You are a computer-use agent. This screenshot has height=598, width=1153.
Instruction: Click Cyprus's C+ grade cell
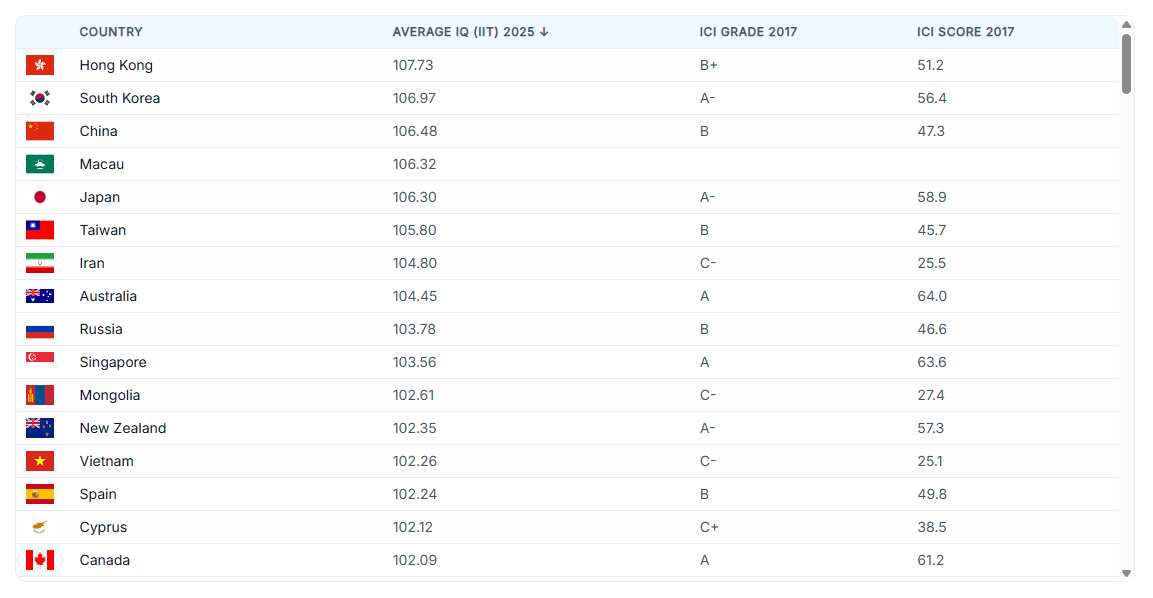(x=709, y=527)
